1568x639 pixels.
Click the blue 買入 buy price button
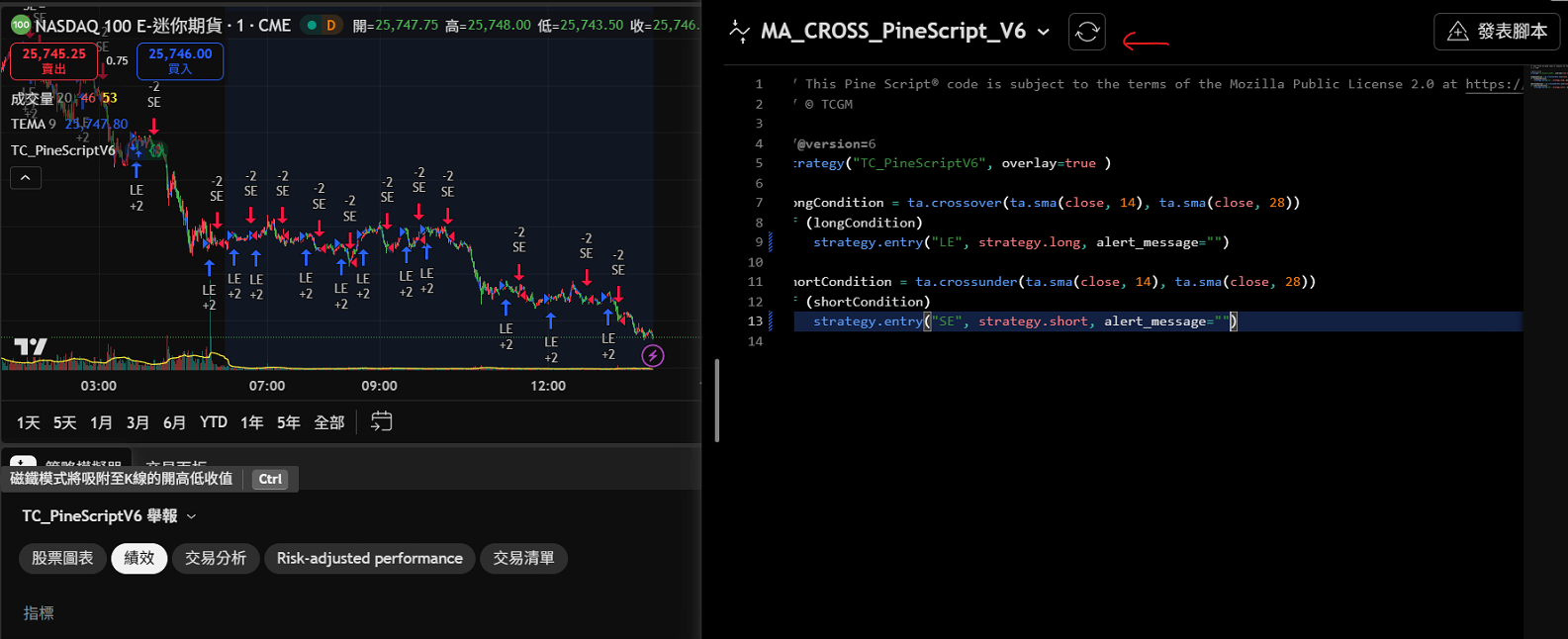point(180,61)
